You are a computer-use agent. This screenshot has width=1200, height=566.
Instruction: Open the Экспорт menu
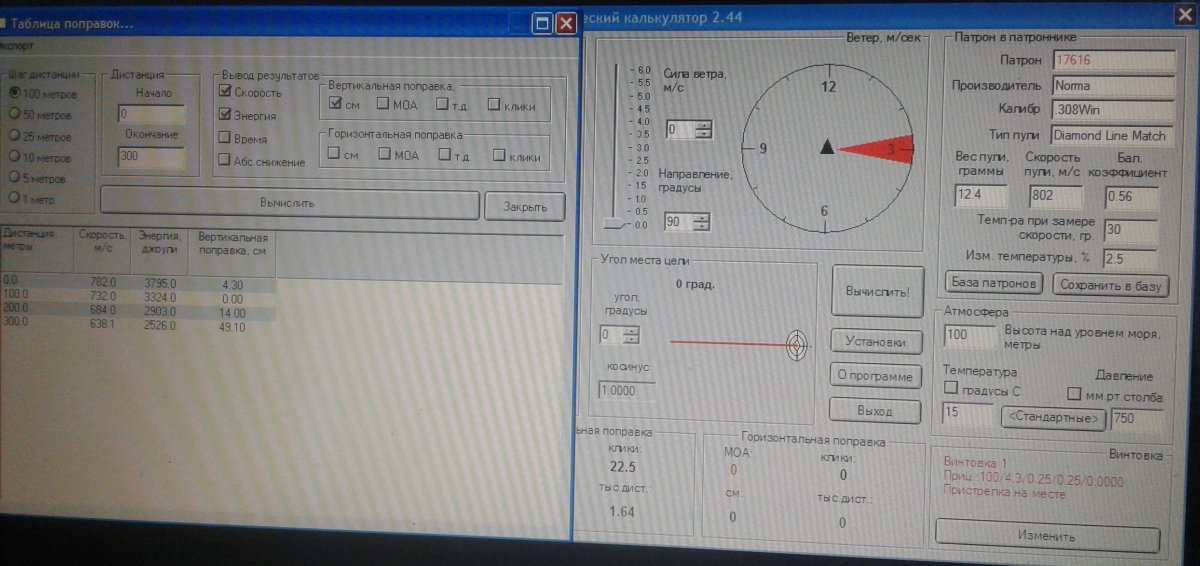(16, 46)
